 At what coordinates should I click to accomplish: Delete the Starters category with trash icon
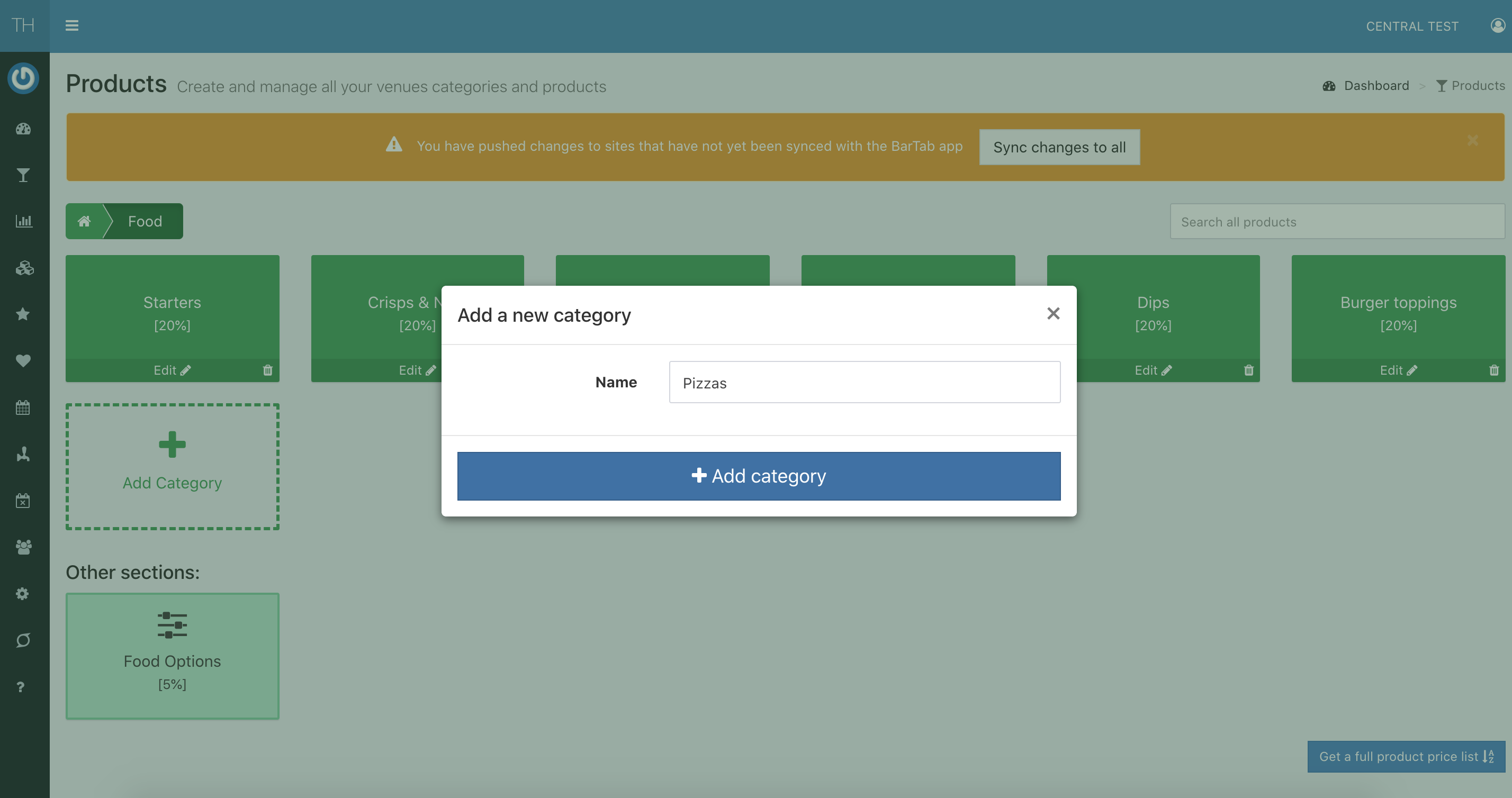(x=268, y=370)
